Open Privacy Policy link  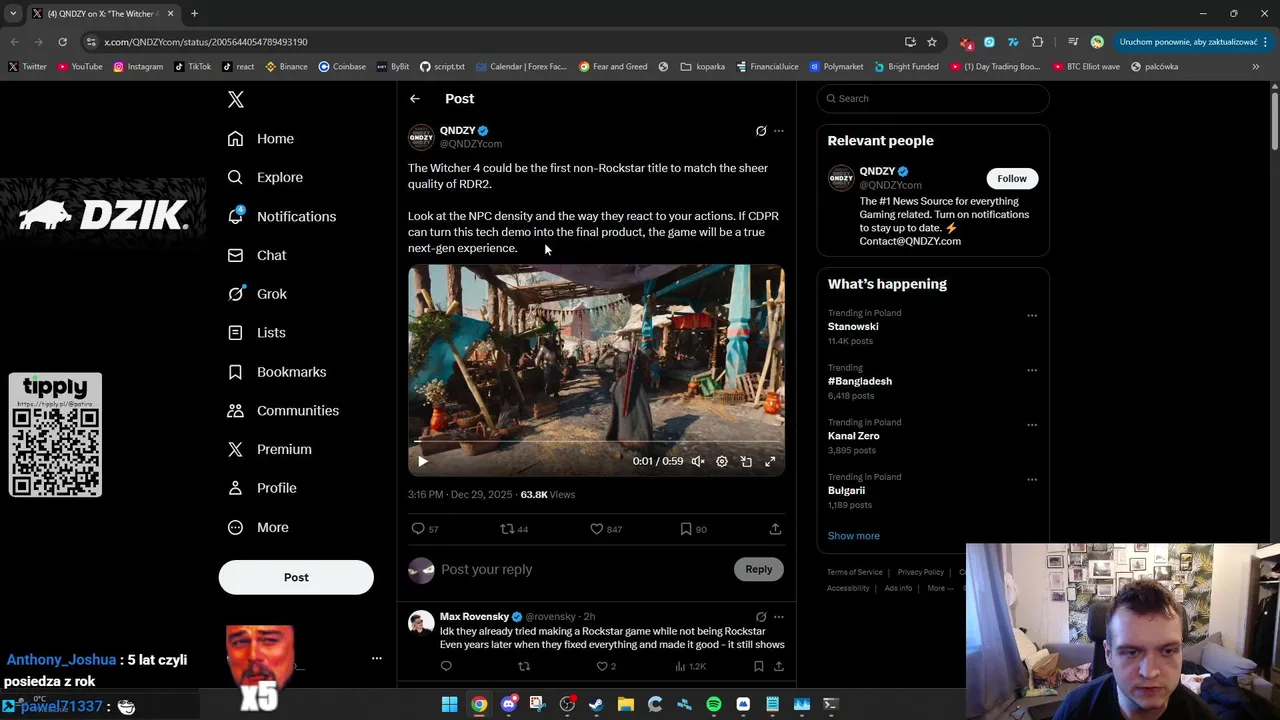921,572
